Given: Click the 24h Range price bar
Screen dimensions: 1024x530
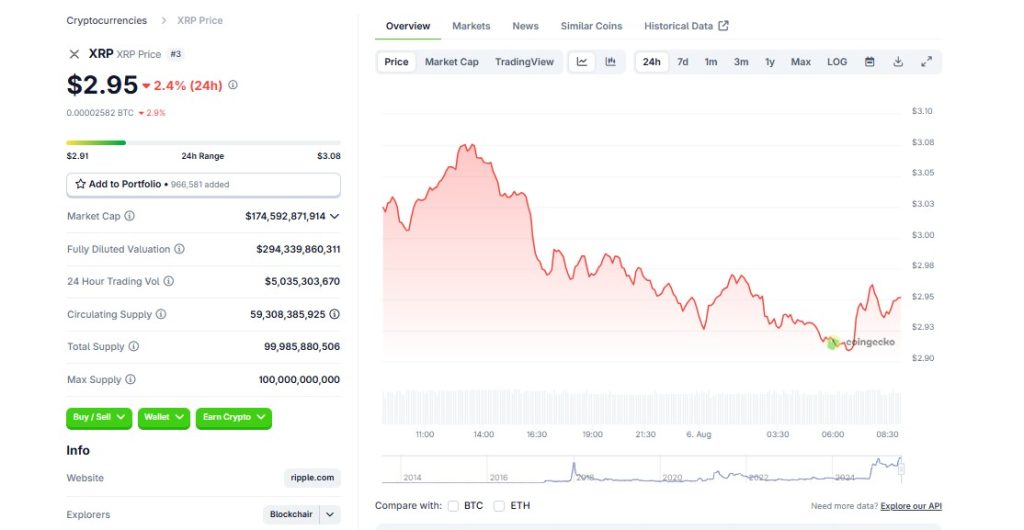Looking at the screenshot, I should tap(203, 143).
